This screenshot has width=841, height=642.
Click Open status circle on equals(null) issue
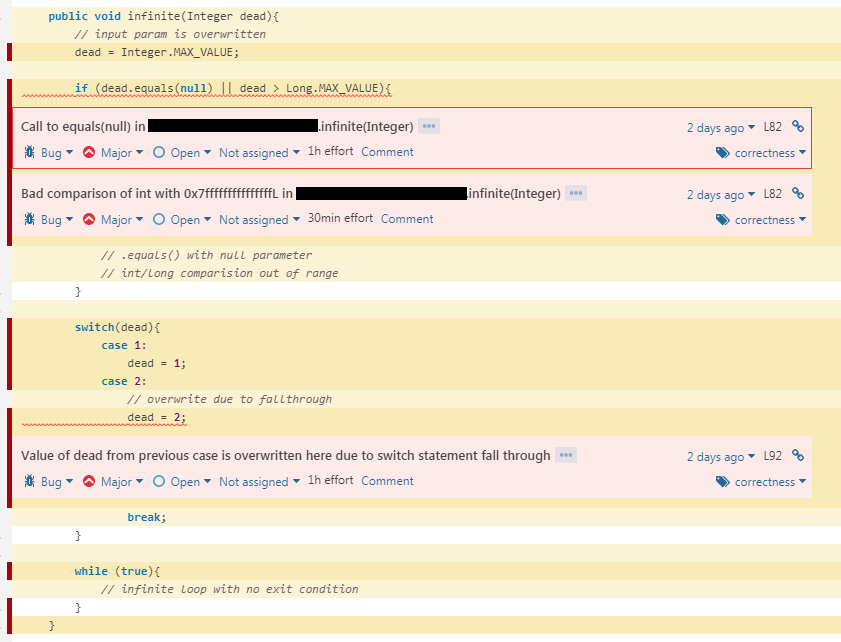pos(159,152)
